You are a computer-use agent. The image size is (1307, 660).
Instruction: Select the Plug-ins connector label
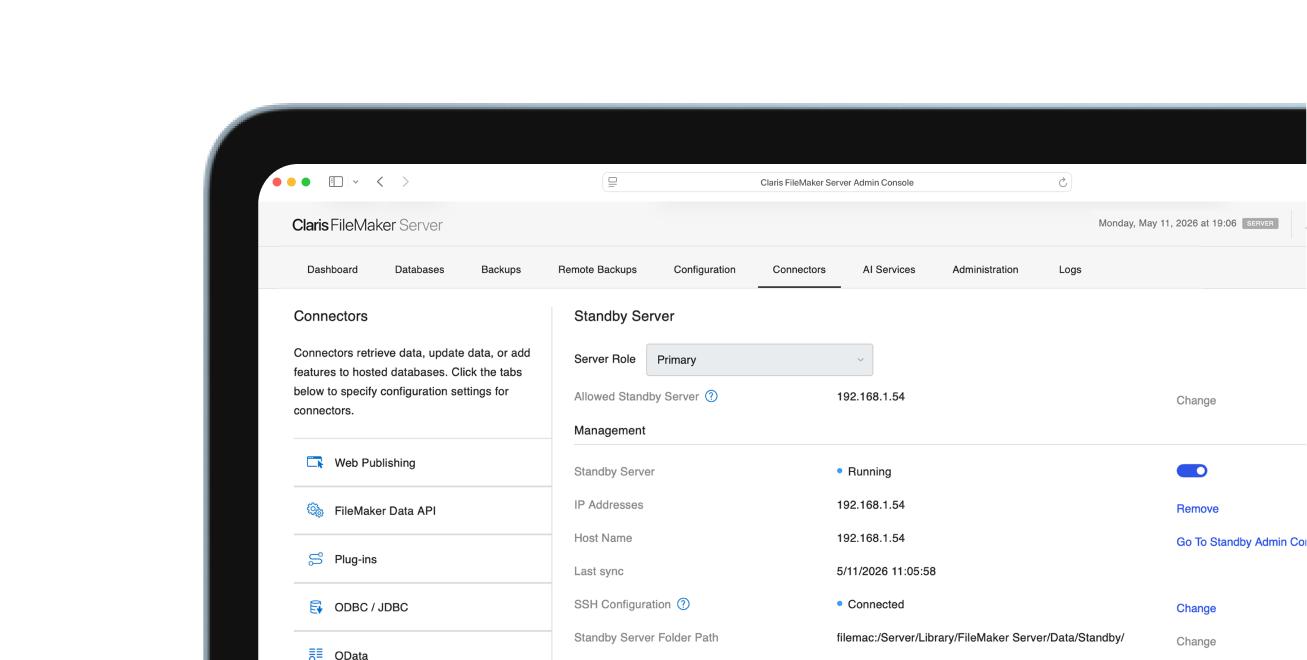tap(356, 559)
